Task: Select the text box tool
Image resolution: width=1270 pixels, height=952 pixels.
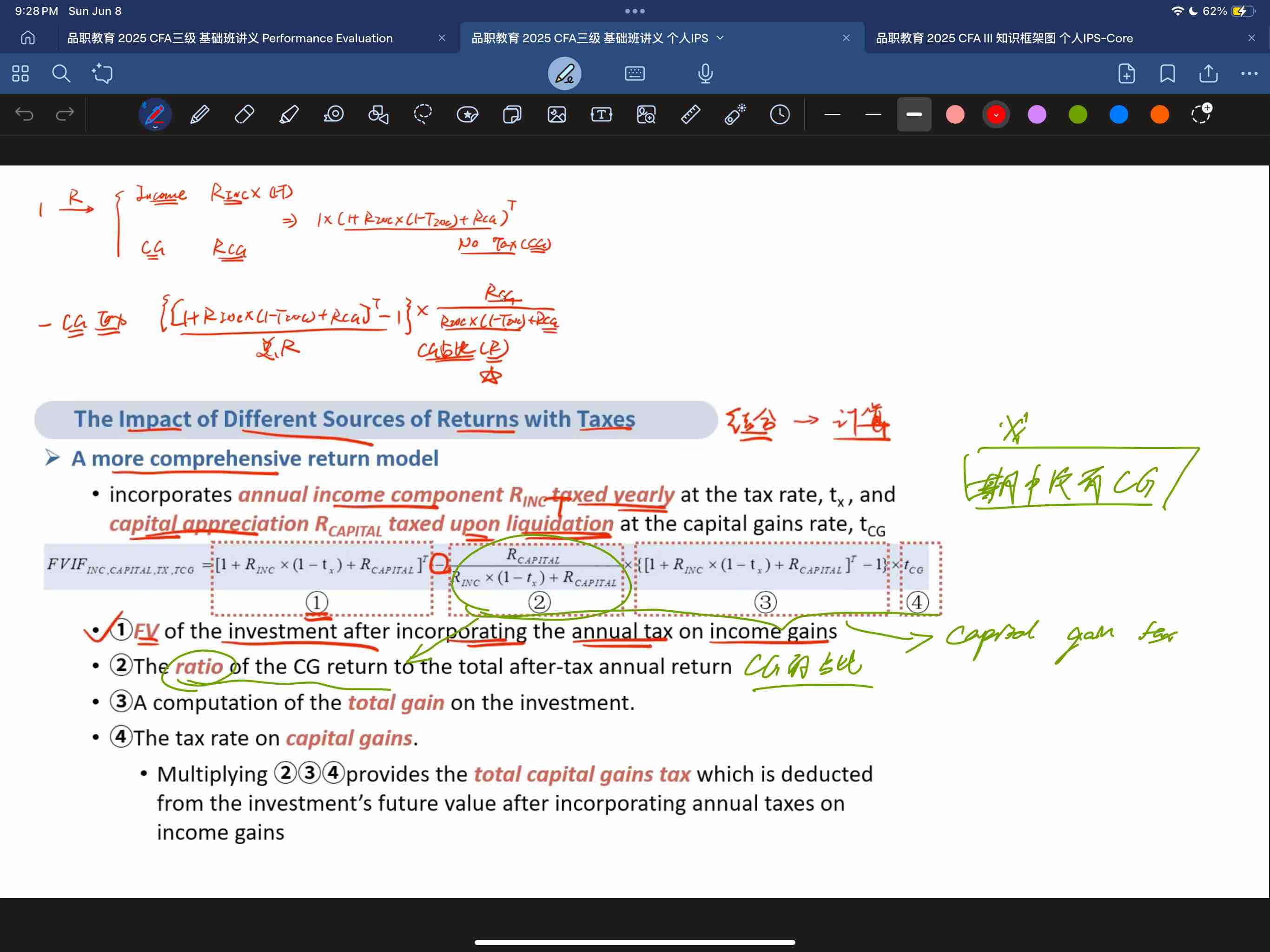Action: pos(601,114)
